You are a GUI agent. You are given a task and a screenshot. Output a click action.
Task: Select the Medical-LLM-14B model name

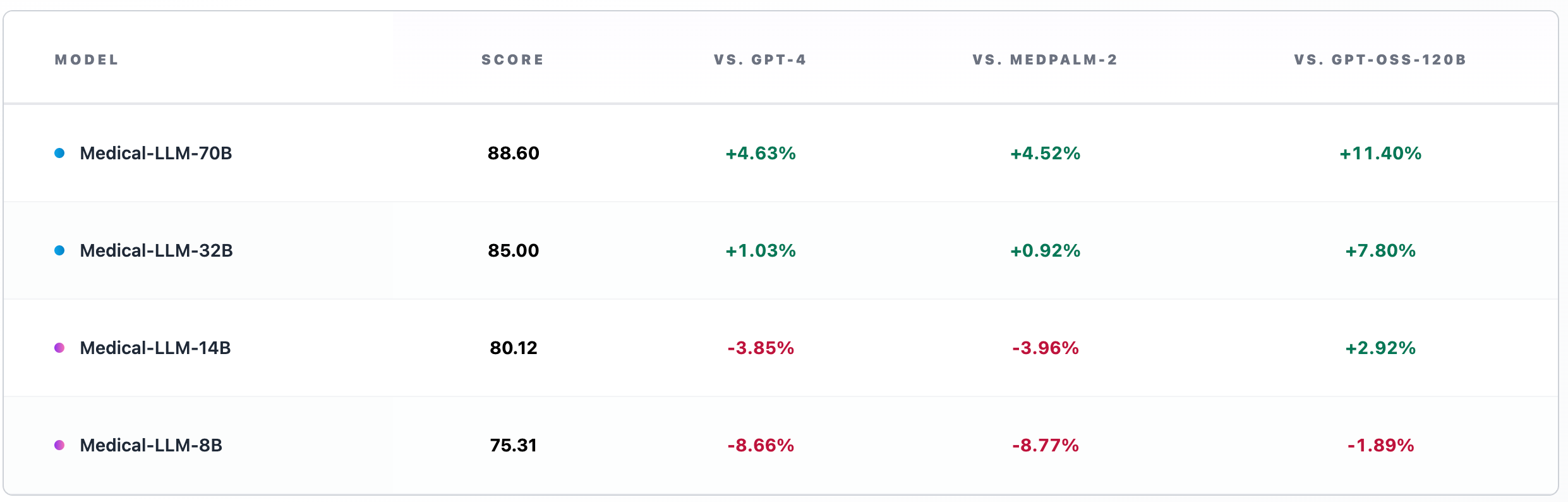(155, 348)
